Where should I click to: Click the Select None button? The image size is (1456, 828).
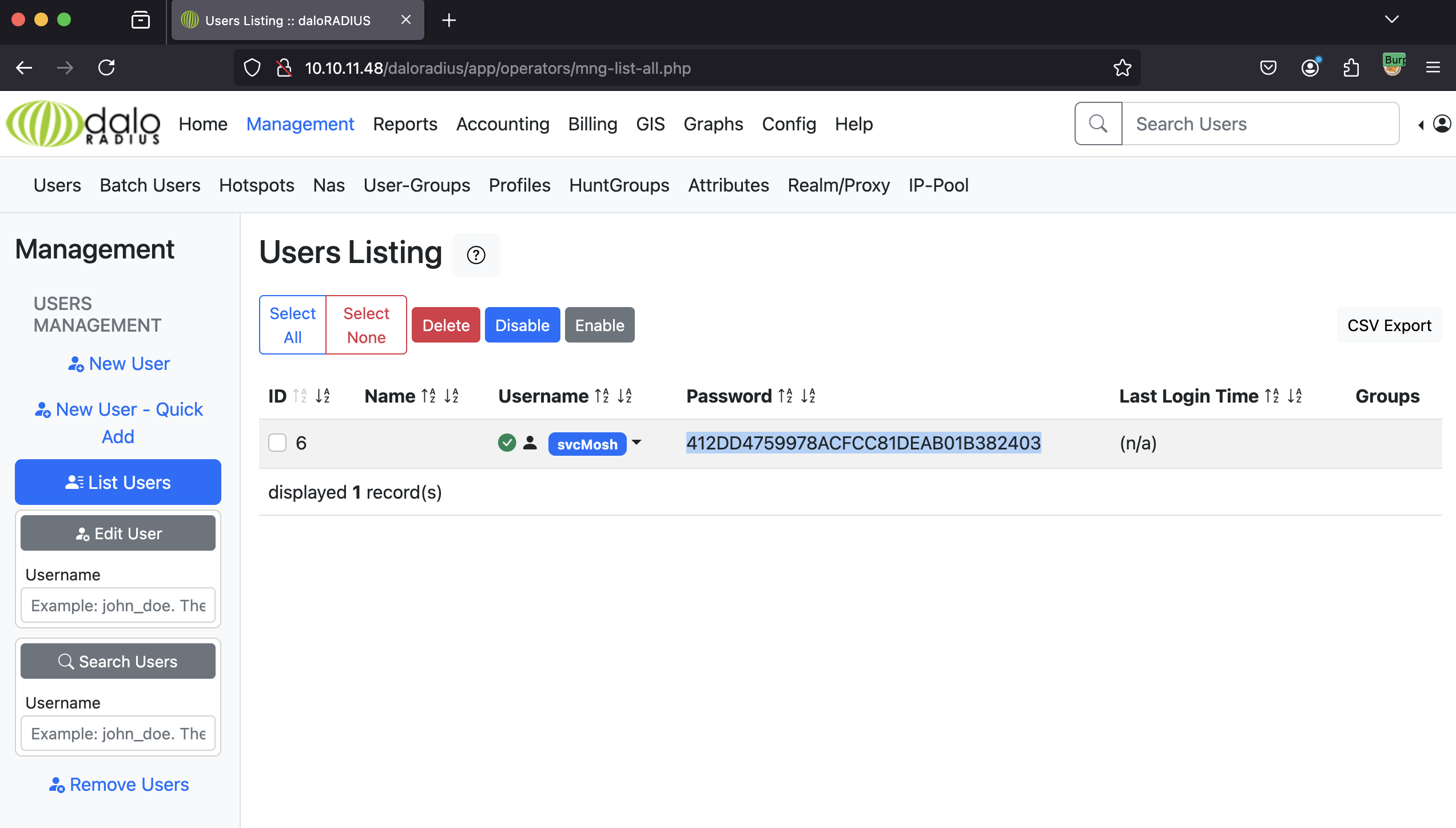pos(366,325)
